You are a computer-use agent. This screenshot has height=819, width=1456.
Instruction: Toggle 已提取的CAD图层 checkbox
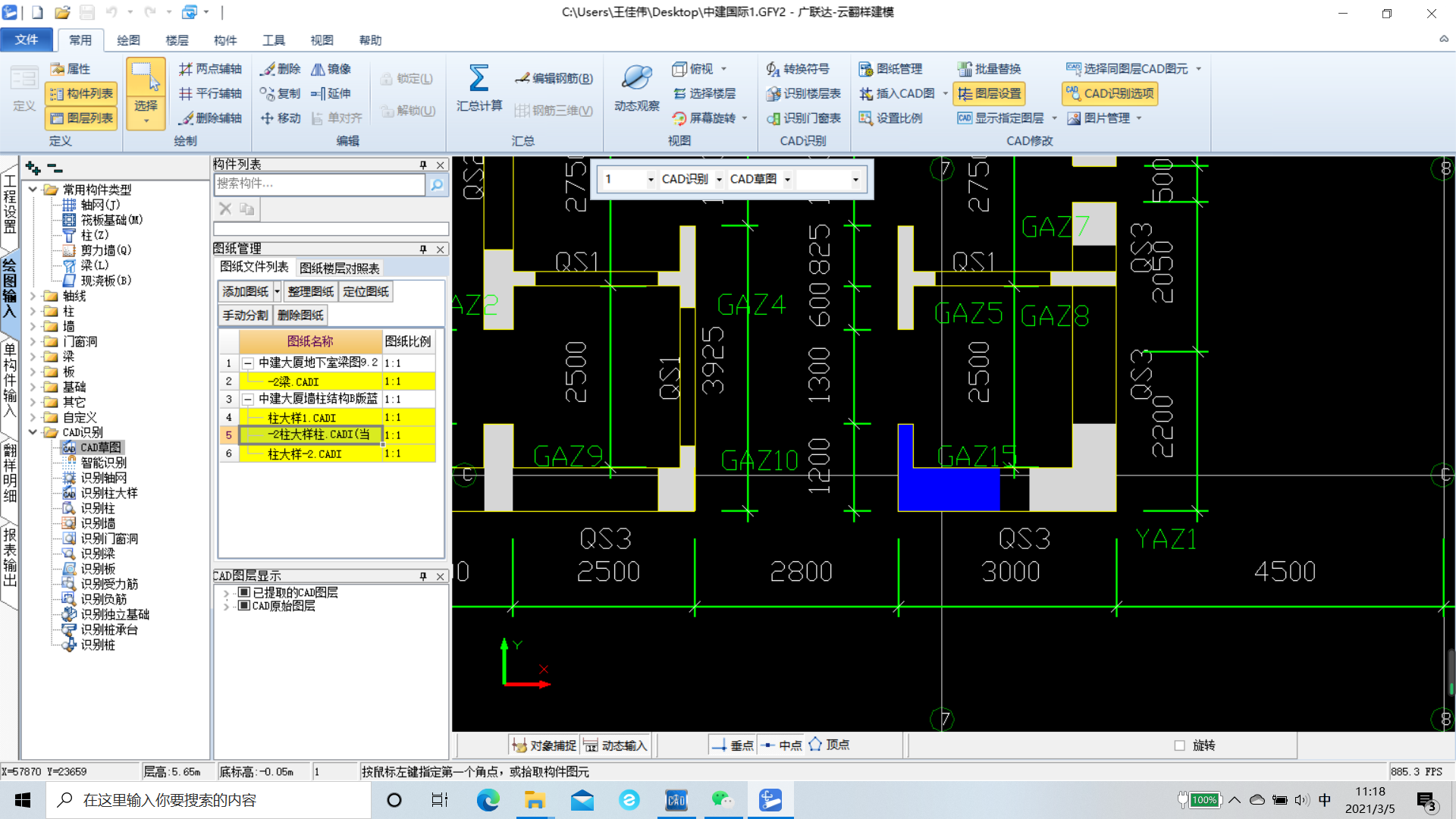[244, 592]
